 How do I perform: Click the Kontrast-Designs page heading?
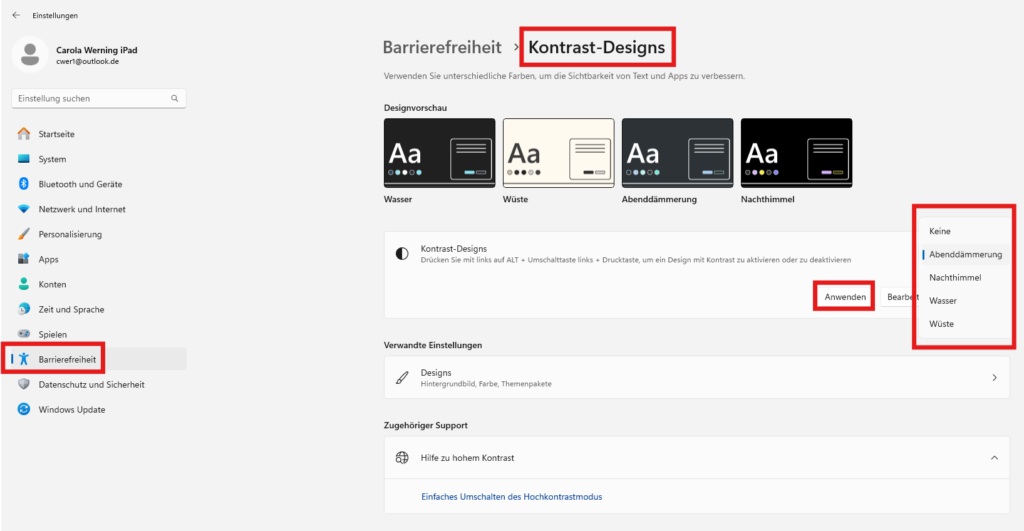(596, 48)
